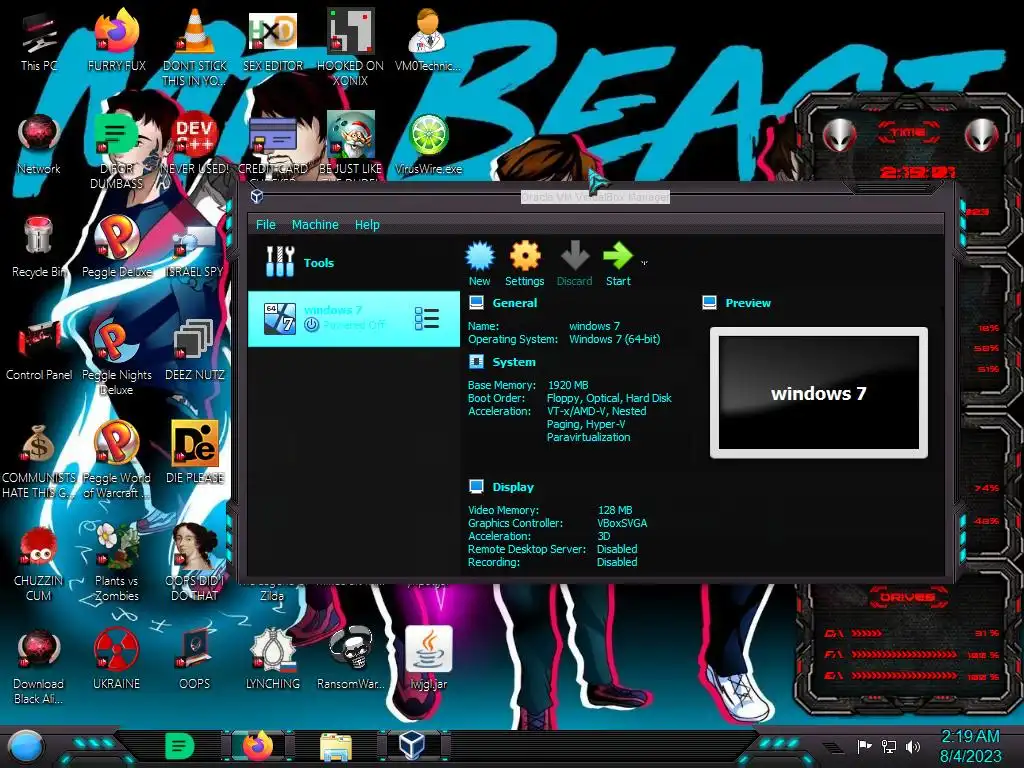Click green chat app taskbar icon
Image resolution: width=1024 pixels, height=768 pixels.
tap(180, 746)
